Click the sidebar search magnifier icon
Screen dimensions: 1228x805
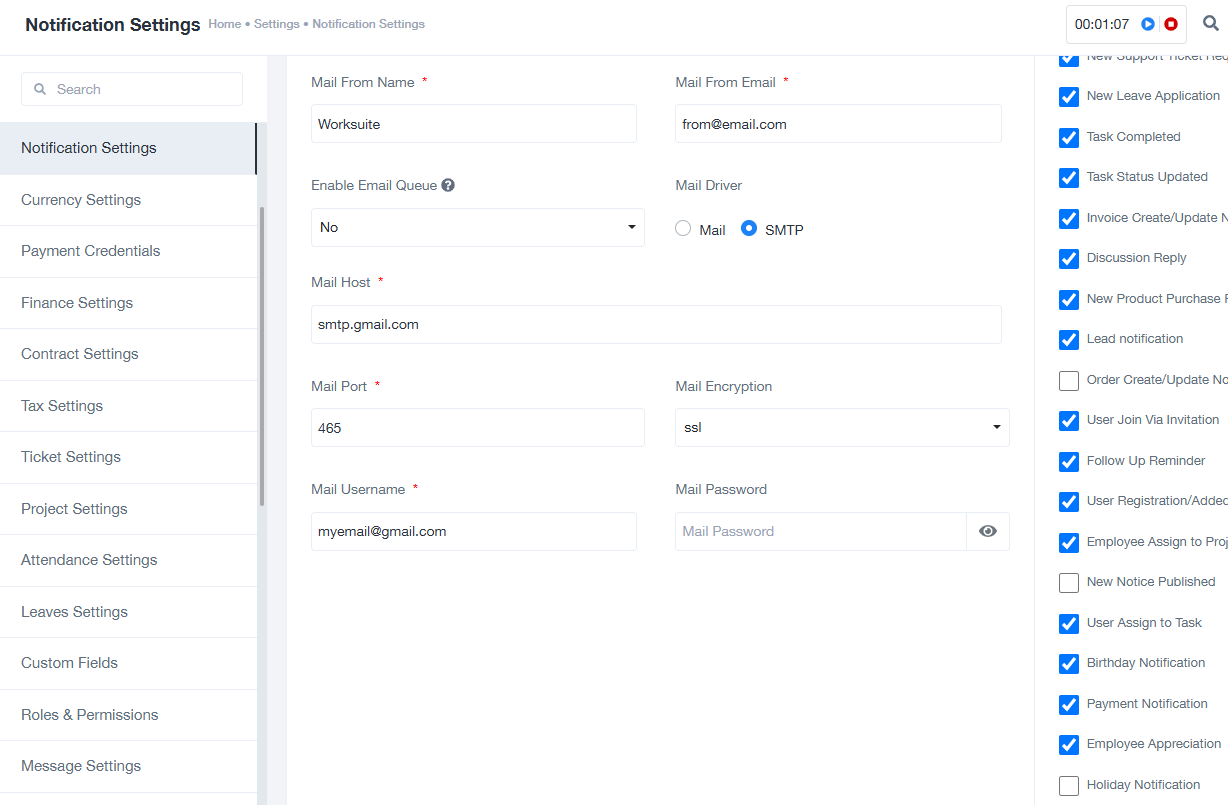tap(40, 89)
